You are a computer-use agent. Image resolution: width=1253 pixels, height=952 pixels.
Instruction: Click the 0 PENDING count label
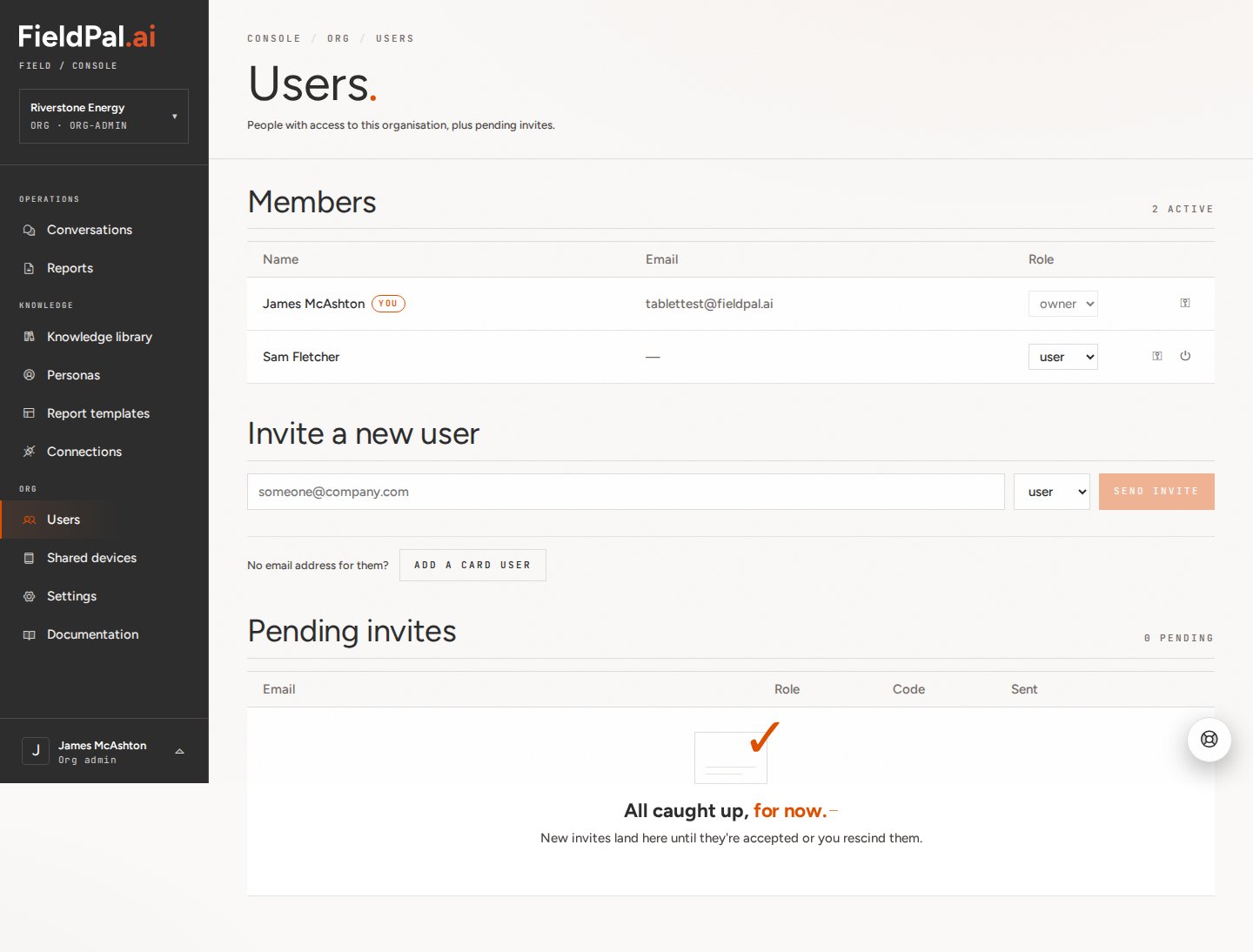pos(1179,638)
